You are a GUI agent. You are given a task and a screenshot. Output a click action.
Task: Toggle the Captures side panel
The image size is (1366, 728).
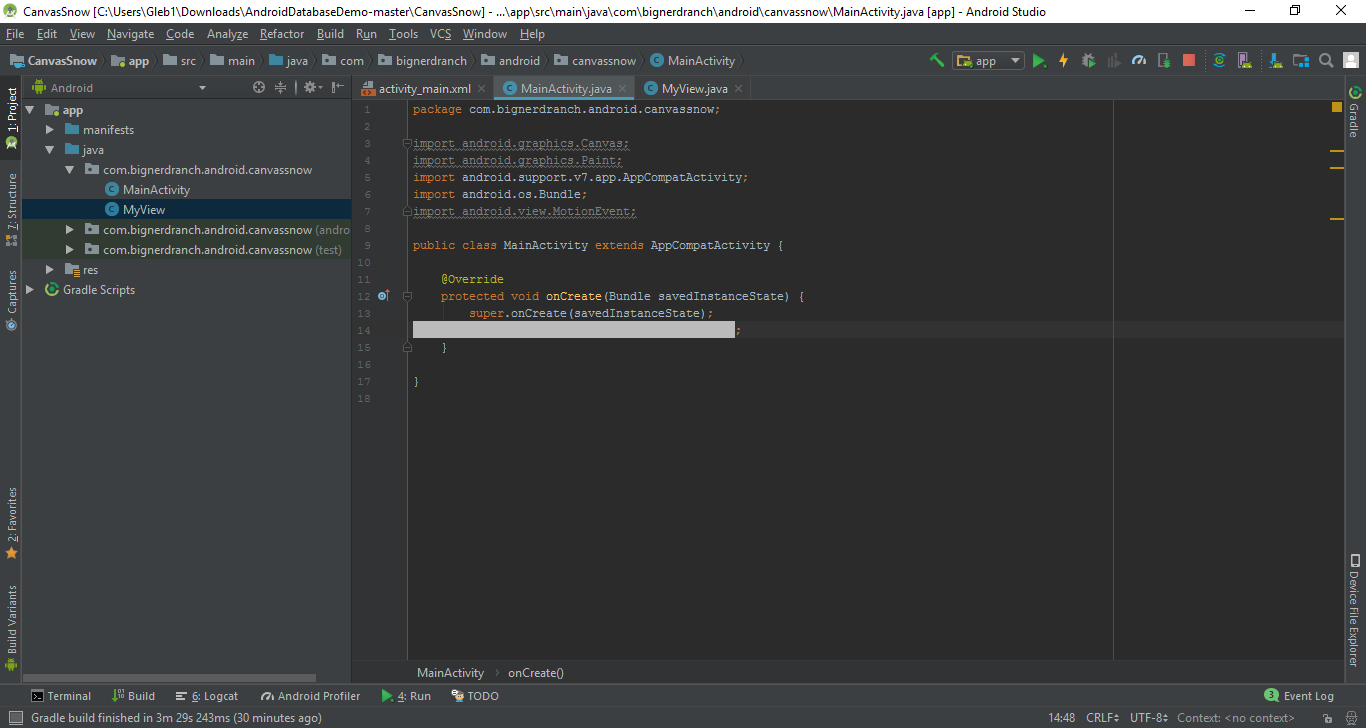(12, 299)
